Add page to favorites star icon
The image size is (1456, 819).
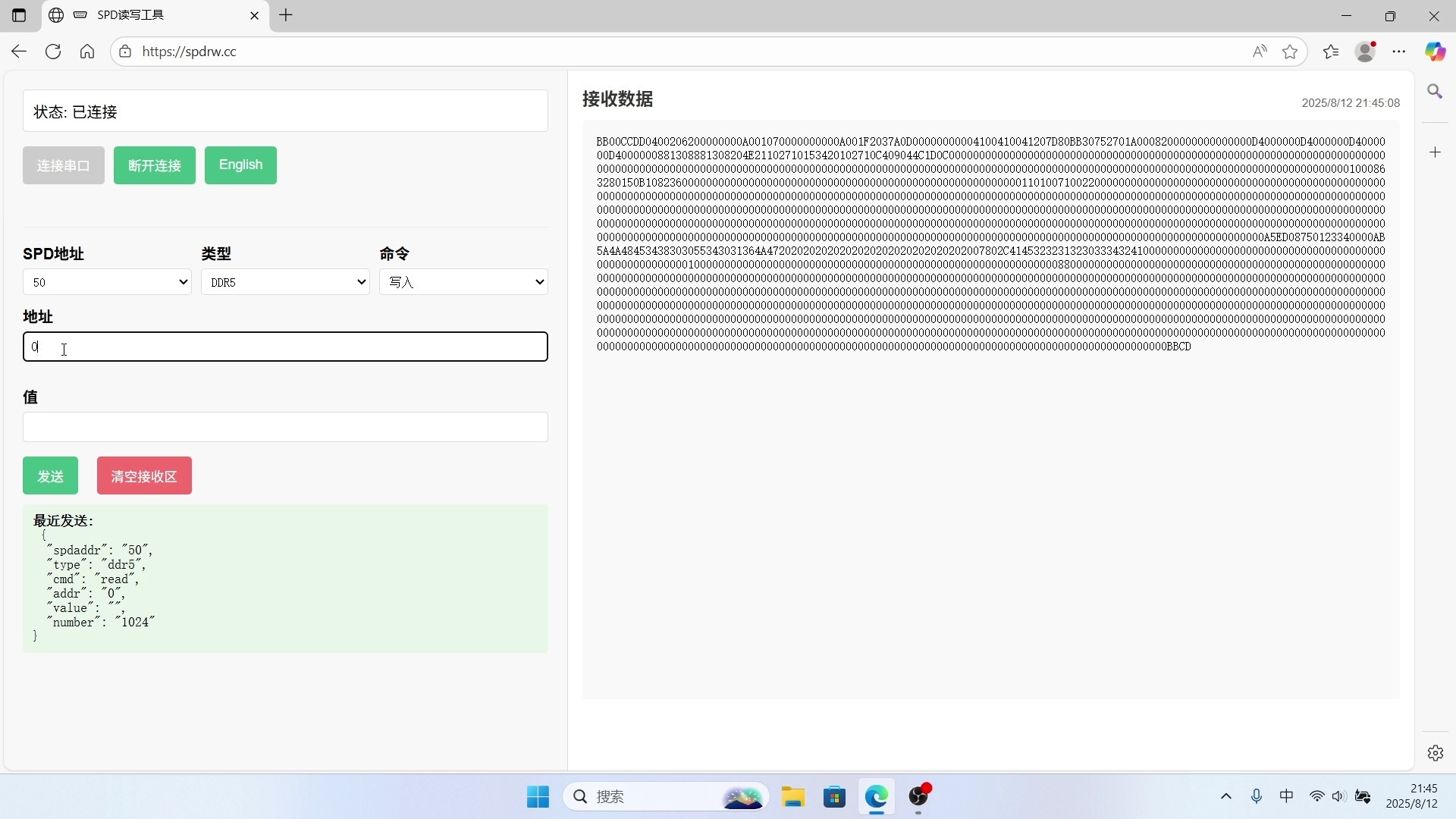(x=1290, y=52)
